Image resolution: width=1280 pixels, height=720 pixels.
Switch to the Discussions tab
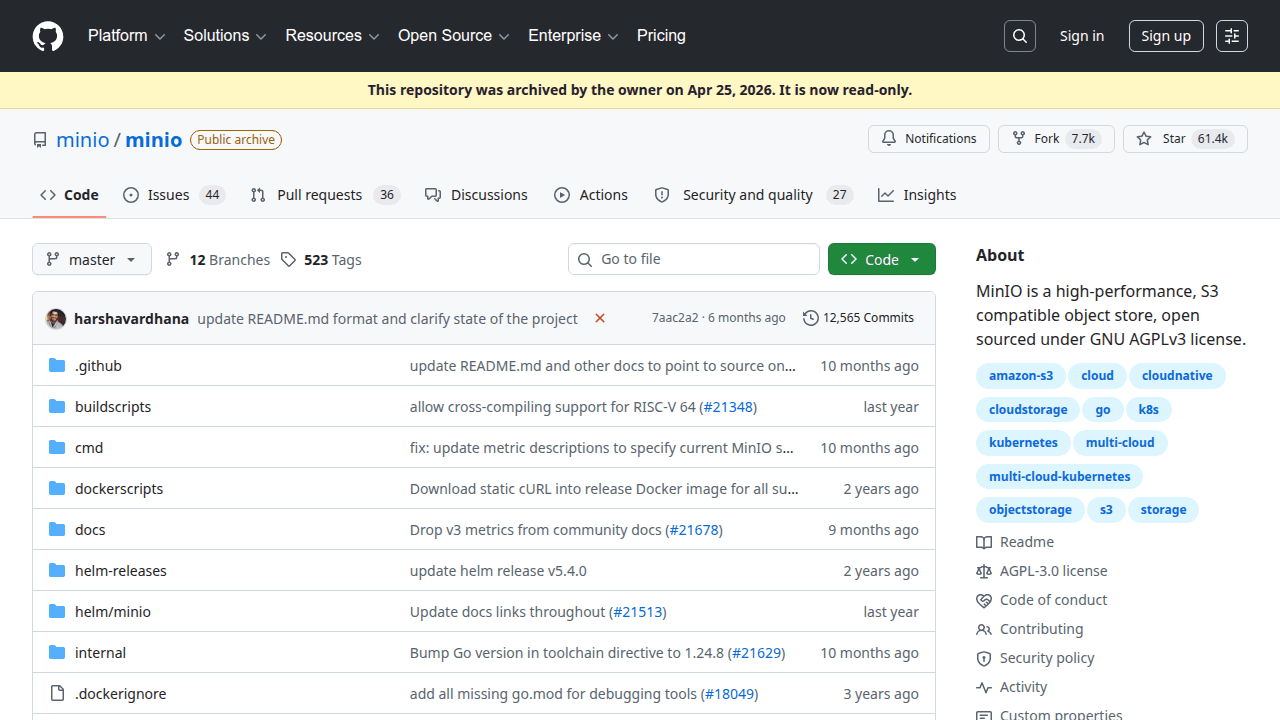(x=476, y=195)
